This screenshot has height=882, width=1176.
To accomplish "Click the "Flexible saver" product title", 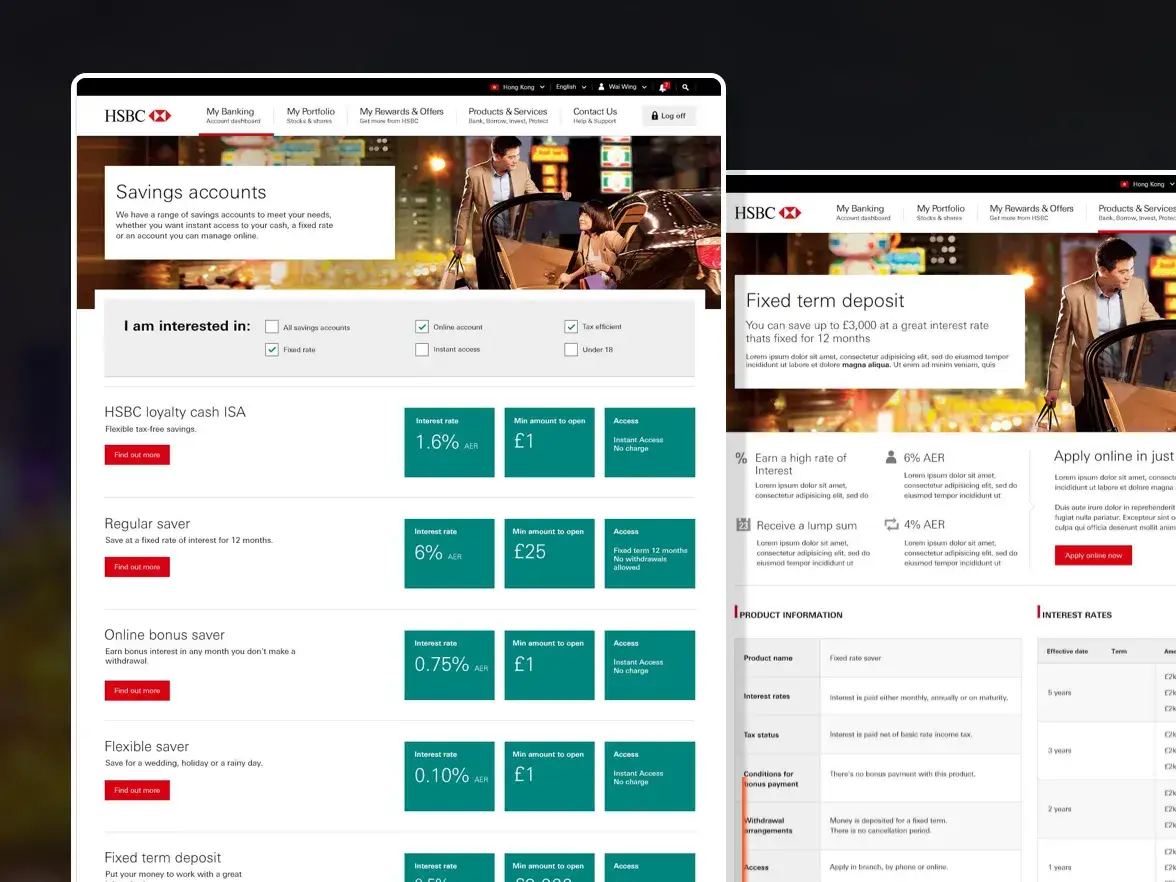I will (146, 746).
